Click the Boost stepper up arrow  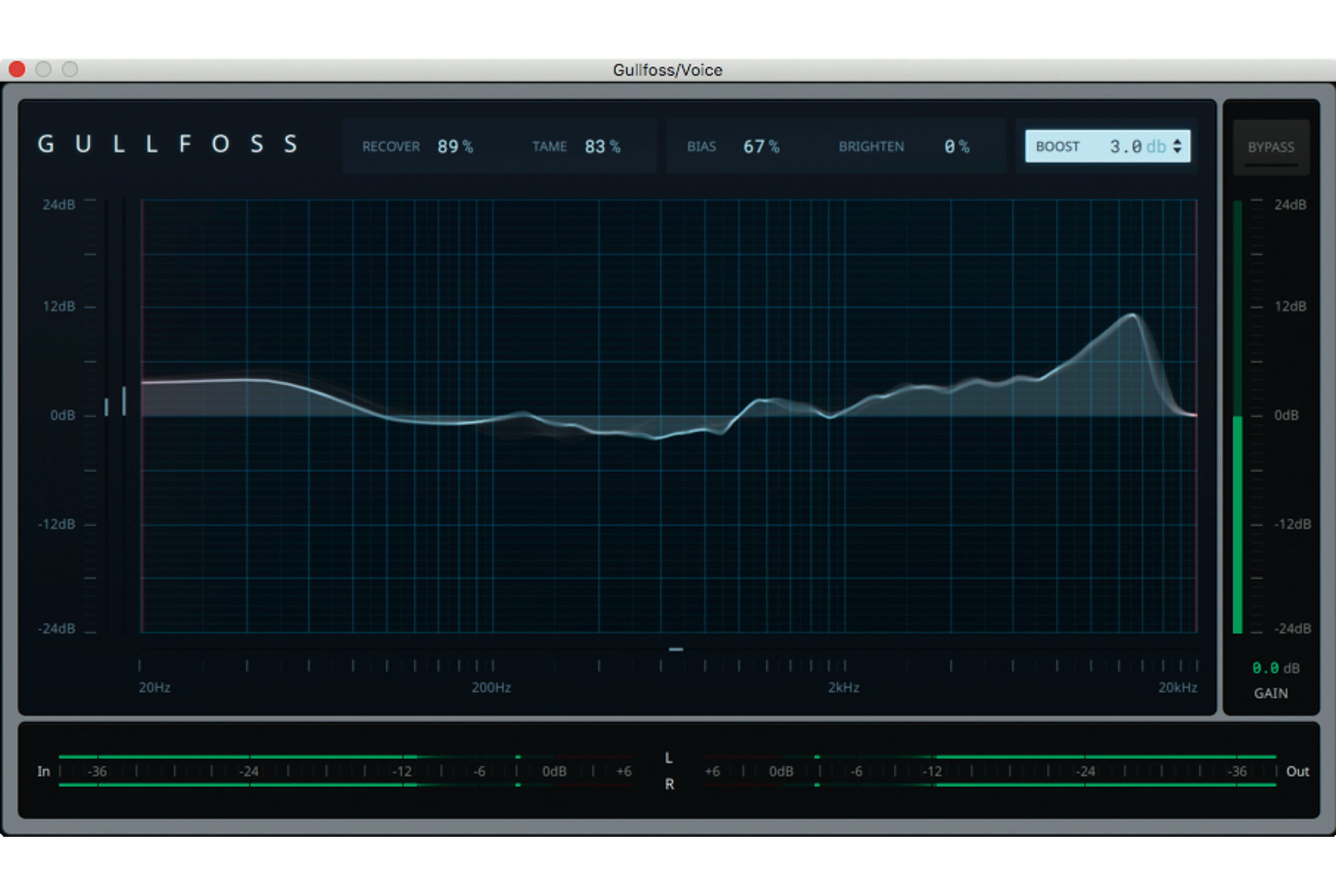click(1177, 141)
